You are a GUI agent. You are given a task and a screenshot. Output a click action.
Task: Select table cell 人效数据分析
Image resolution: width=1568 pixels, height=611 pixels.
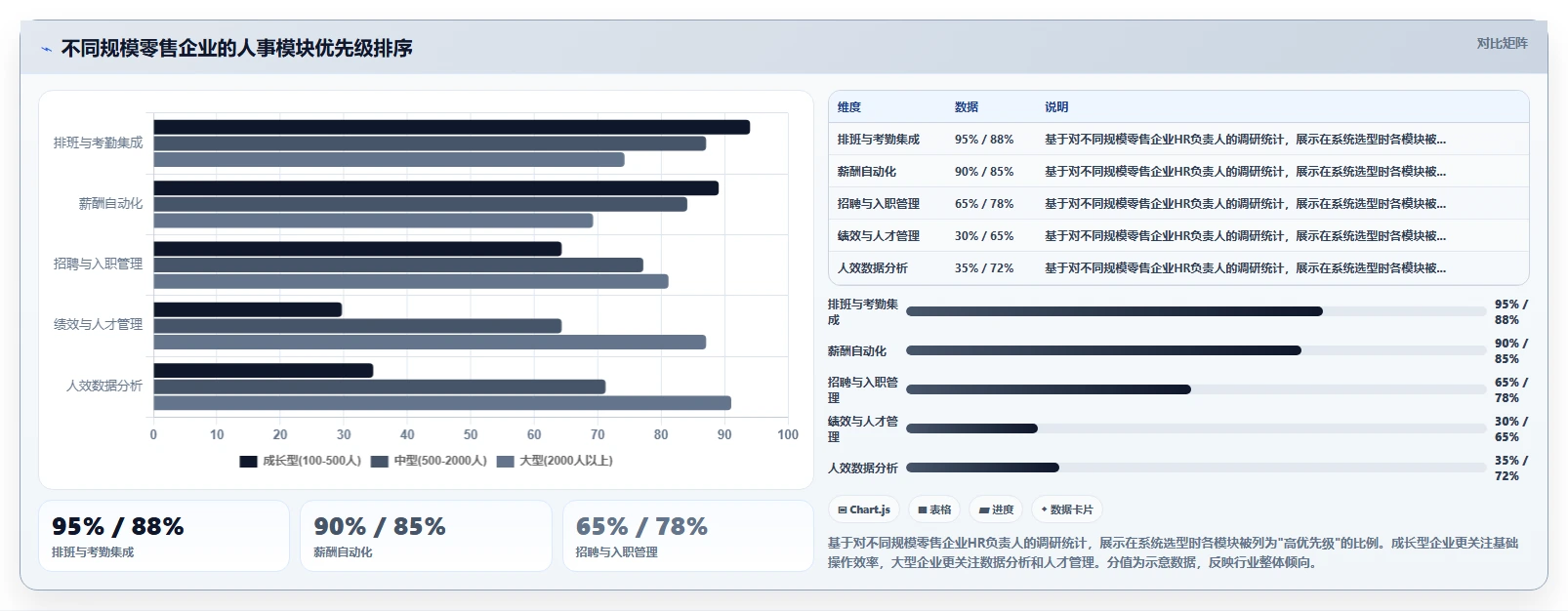(x=873, y=268)
